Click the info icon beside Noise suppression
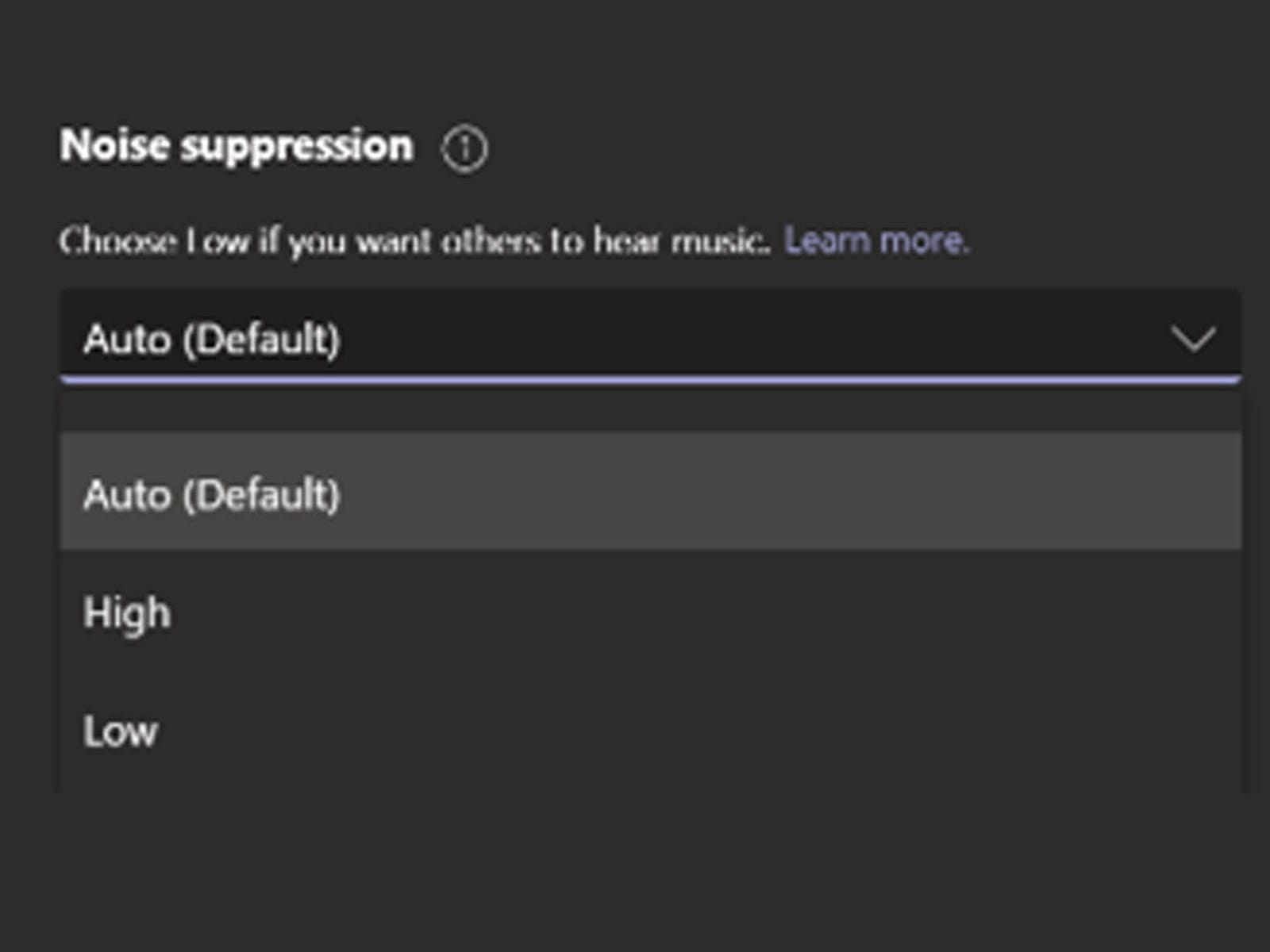 point(464,149)
